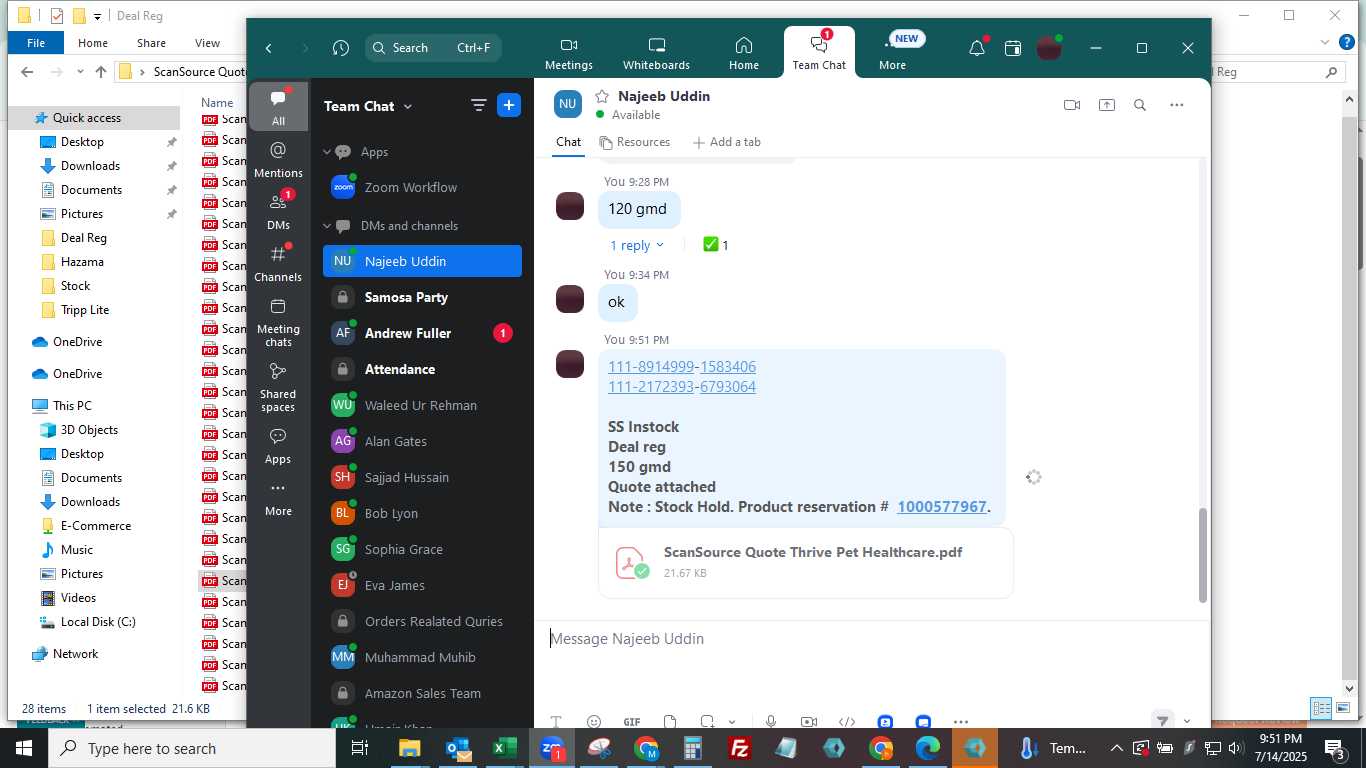
Task: Record a video message
Action: tap(809, 722)
